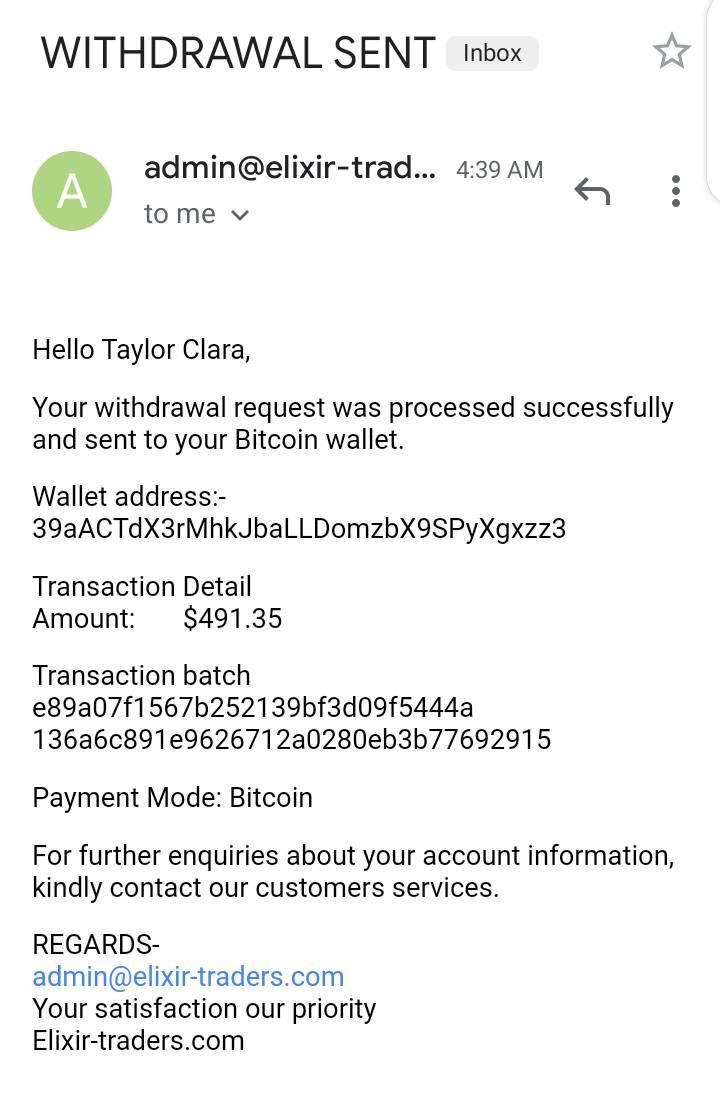Tap the 'Transaction Detail' heading
Viewport: 720px width, 1094px height.
pyautogui.click(x=142, y=586)
